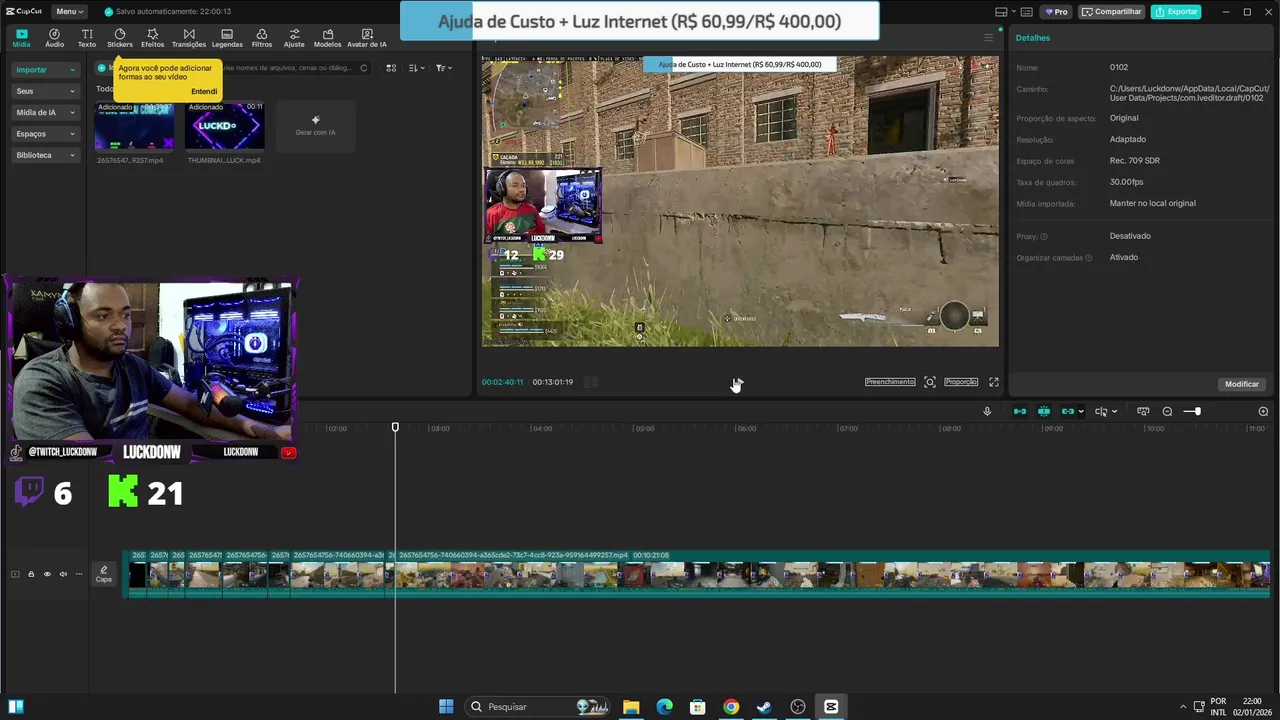
Task: Click the Pro button
Action: [1056, 12]
